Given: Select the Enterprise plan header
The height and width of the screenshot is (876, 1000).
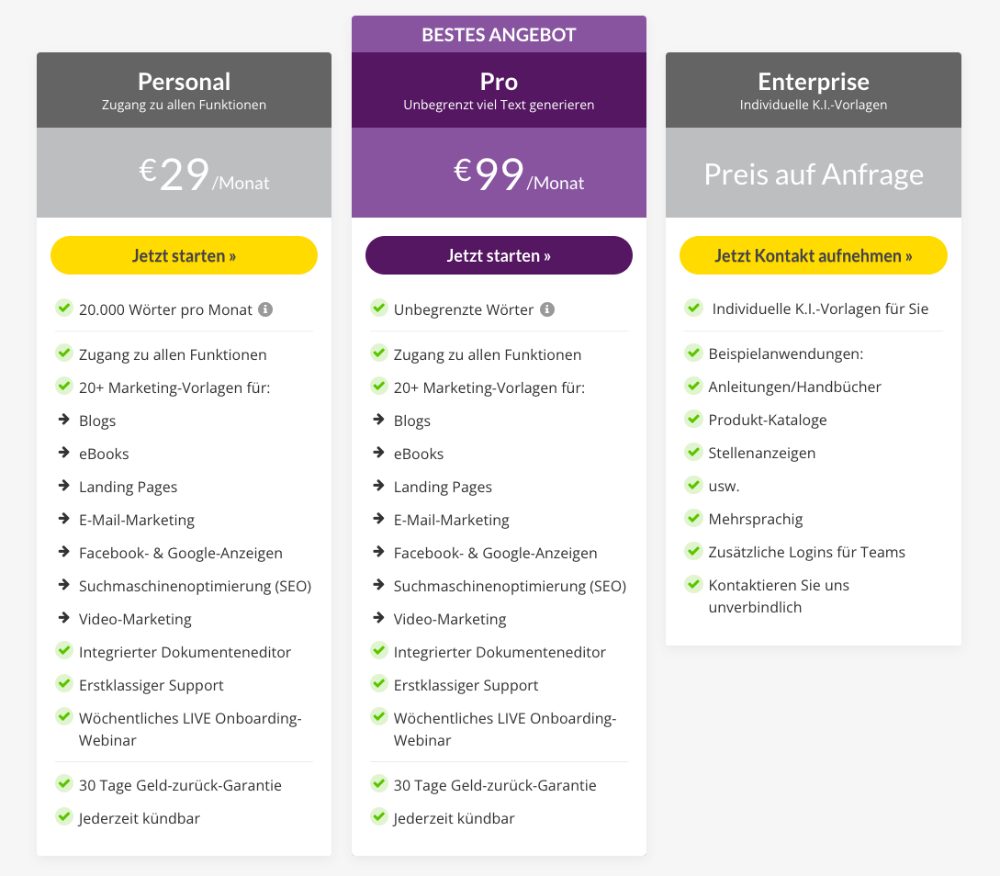Looking at the screenshot, I should [813, 90].
